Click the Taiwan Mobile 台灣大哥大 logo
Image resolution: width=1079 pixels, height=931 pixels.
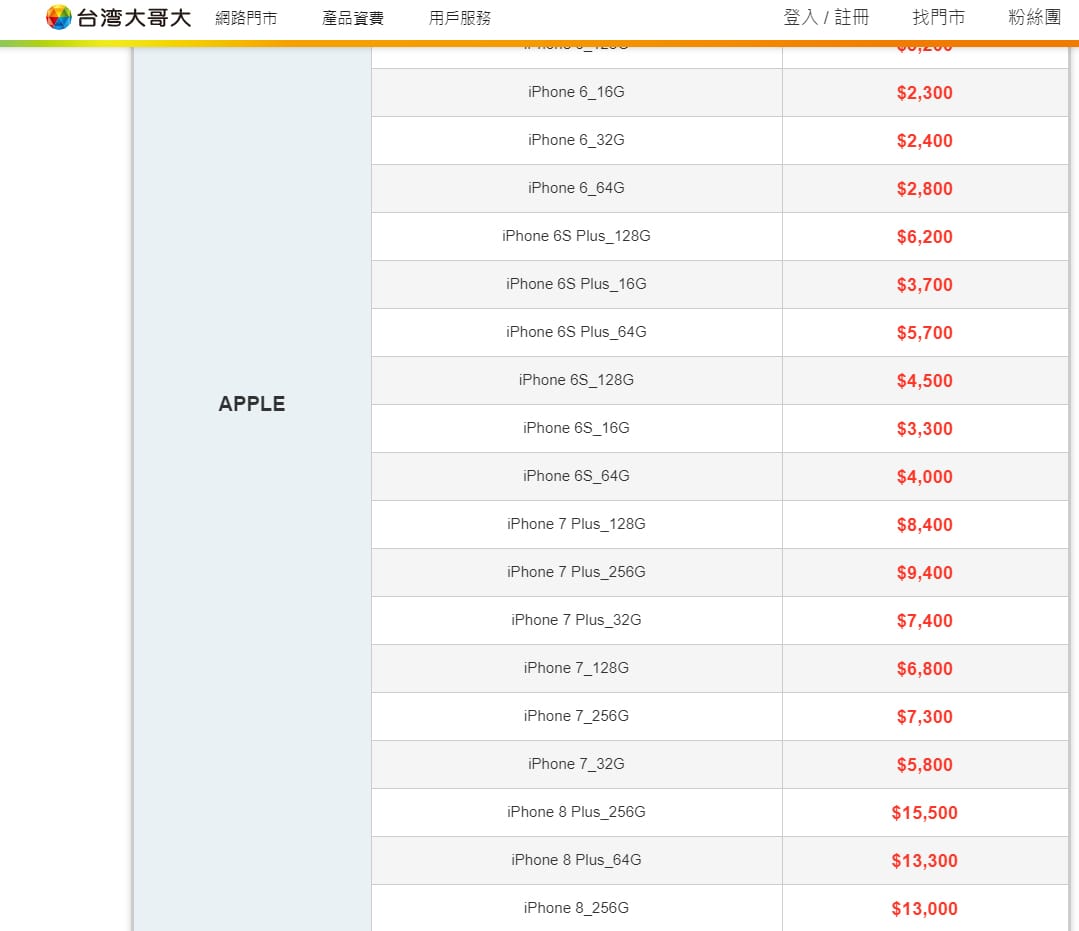(118, 17)
